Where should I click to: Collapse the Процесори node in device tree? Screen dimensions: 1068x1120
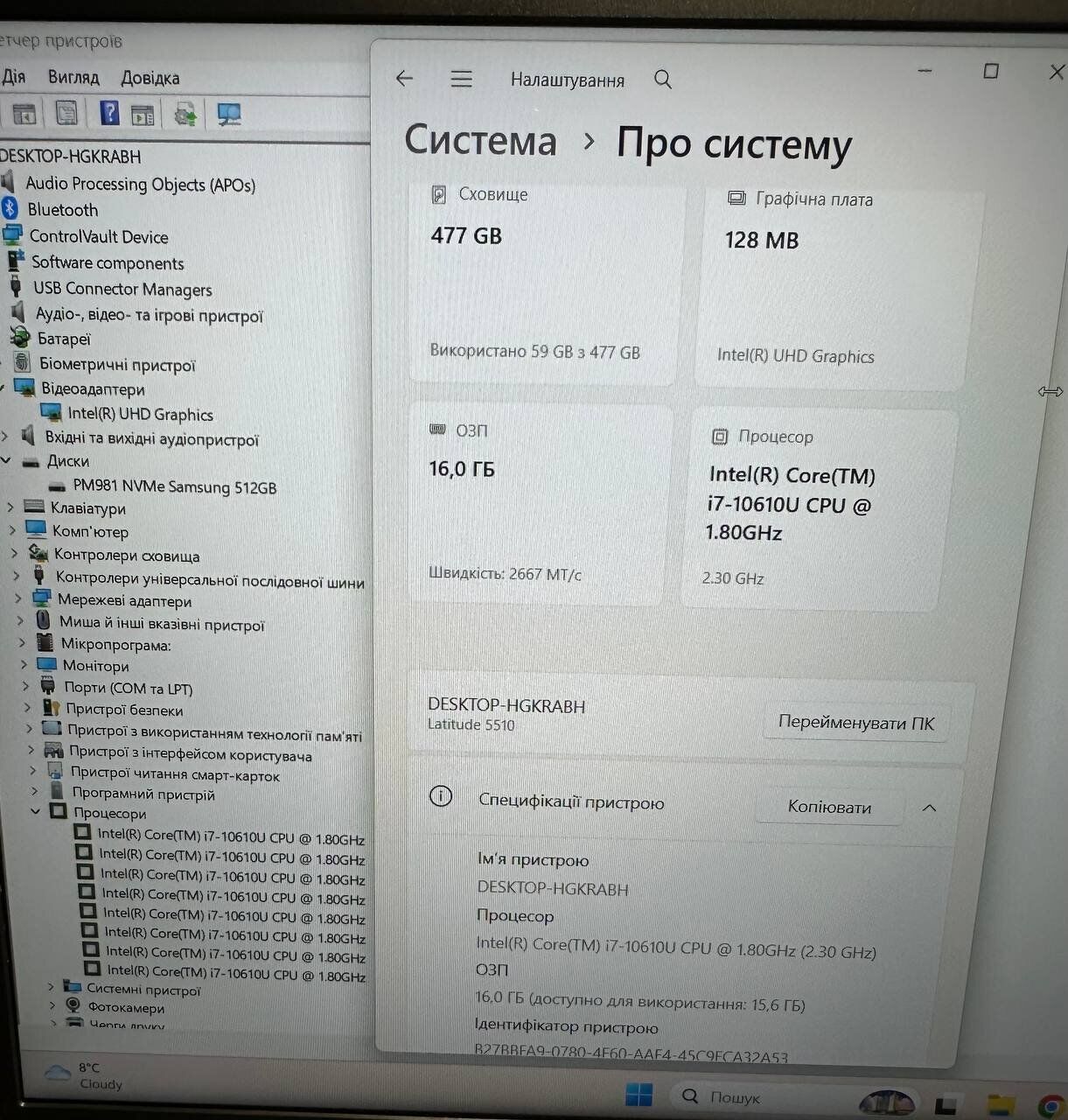(x=36, y=812)
